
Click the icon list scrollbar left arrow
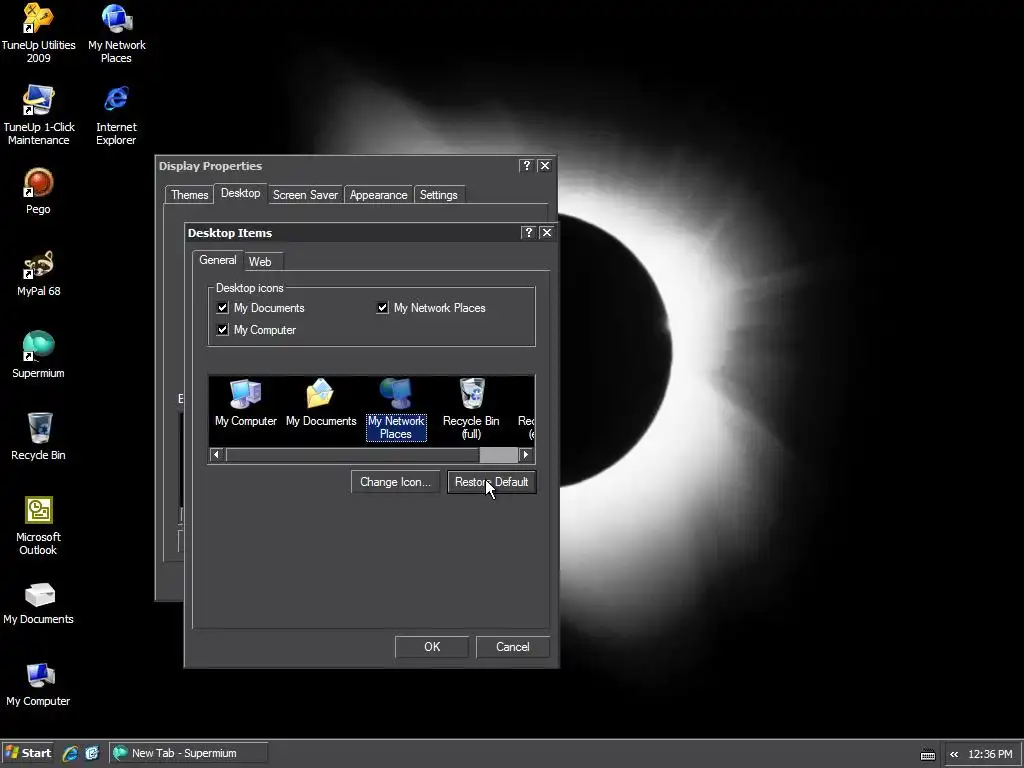pos(217,455)
